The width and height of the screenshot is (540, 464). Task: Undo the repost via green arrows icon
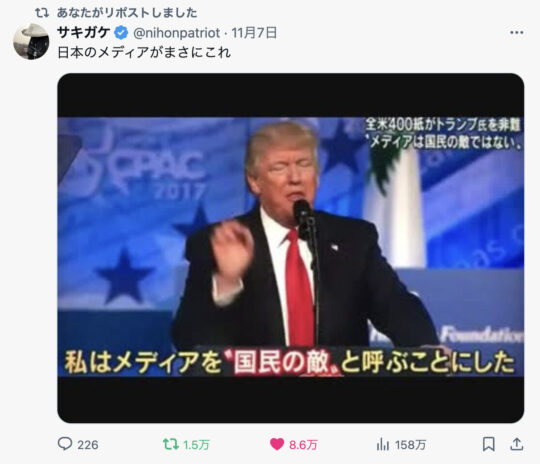[x=171, y=444]
